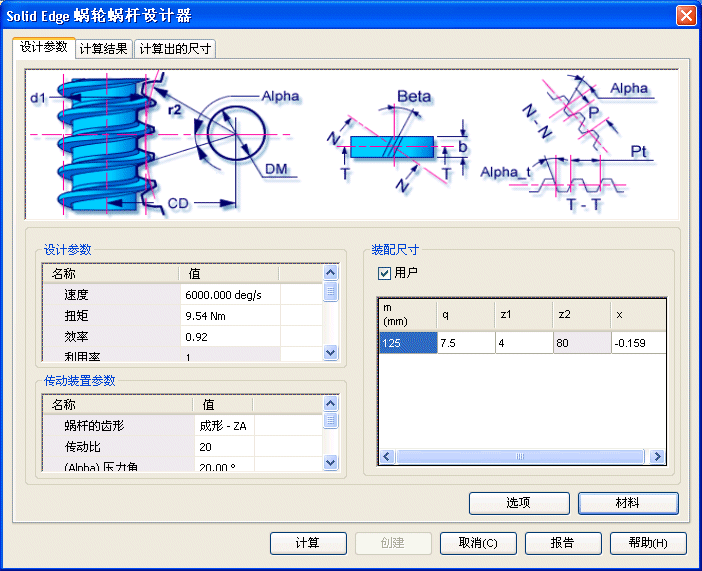Click the 帮助(H) button

647,543
